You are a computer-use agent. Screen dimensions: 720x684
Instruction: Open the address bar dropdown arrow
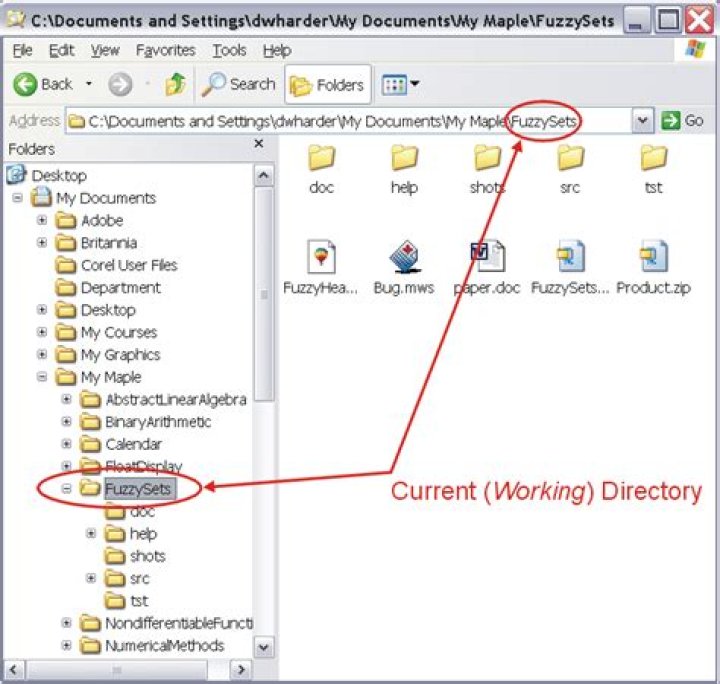642,121
